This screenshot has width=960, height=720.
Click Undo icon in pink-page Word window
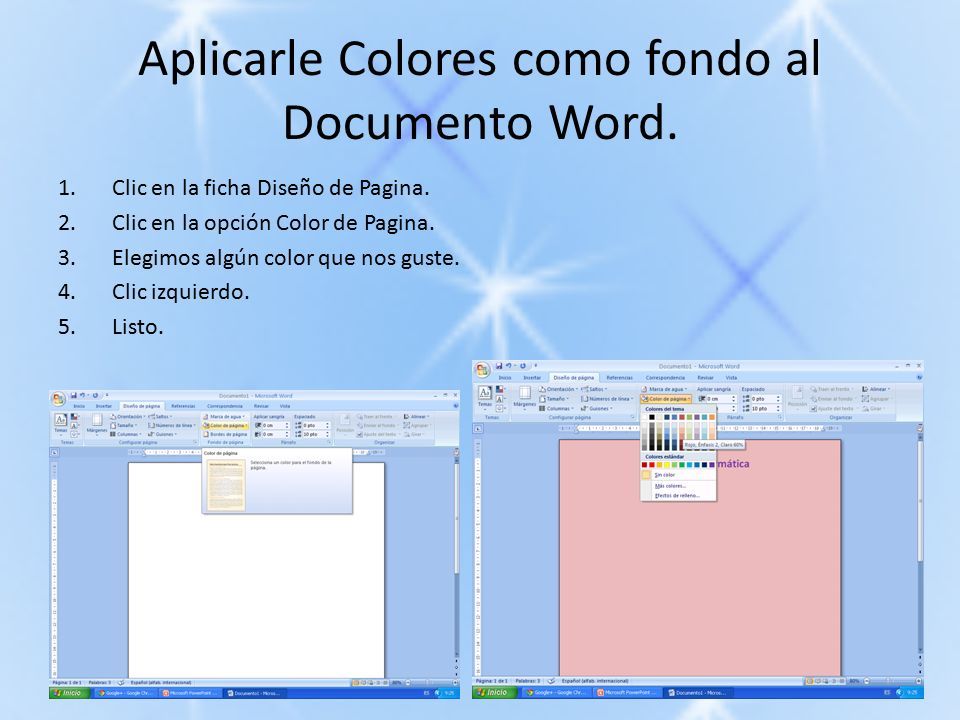(509, 366)
